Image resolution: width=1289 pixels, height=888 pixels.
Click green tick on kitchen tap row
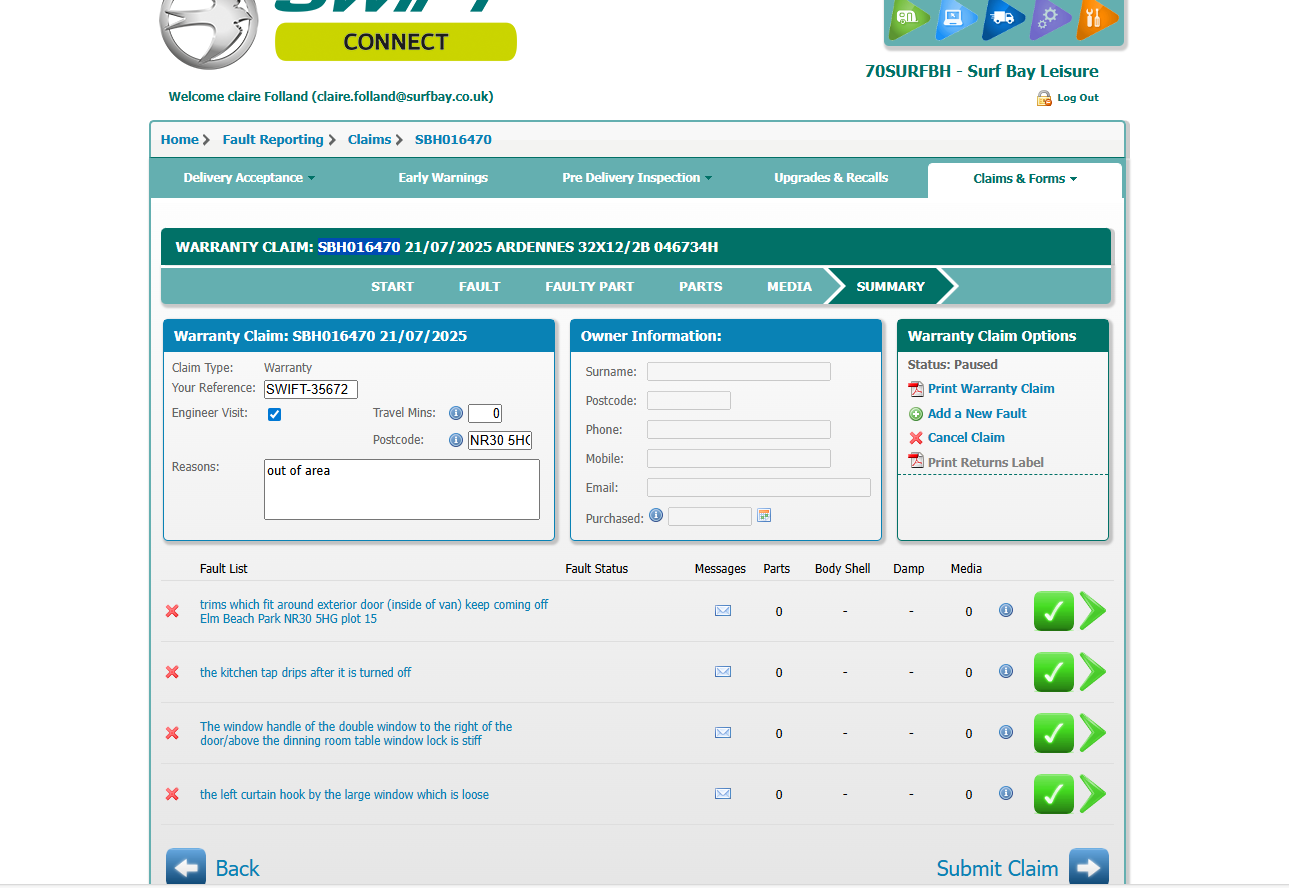(1053, 672)
